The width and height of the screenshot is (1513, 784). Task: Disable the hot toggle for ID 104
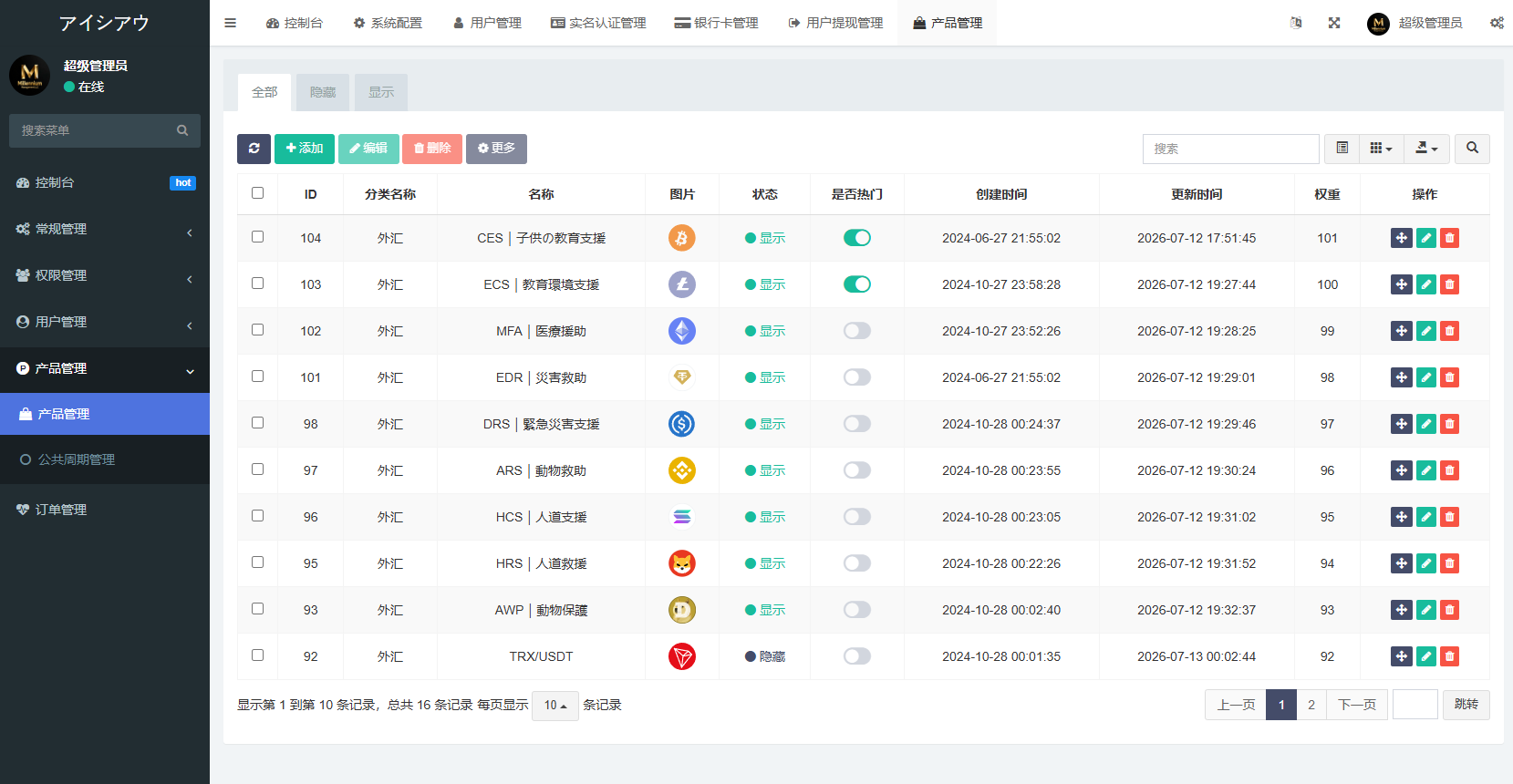pyautogui.click(x=857, y=238)
